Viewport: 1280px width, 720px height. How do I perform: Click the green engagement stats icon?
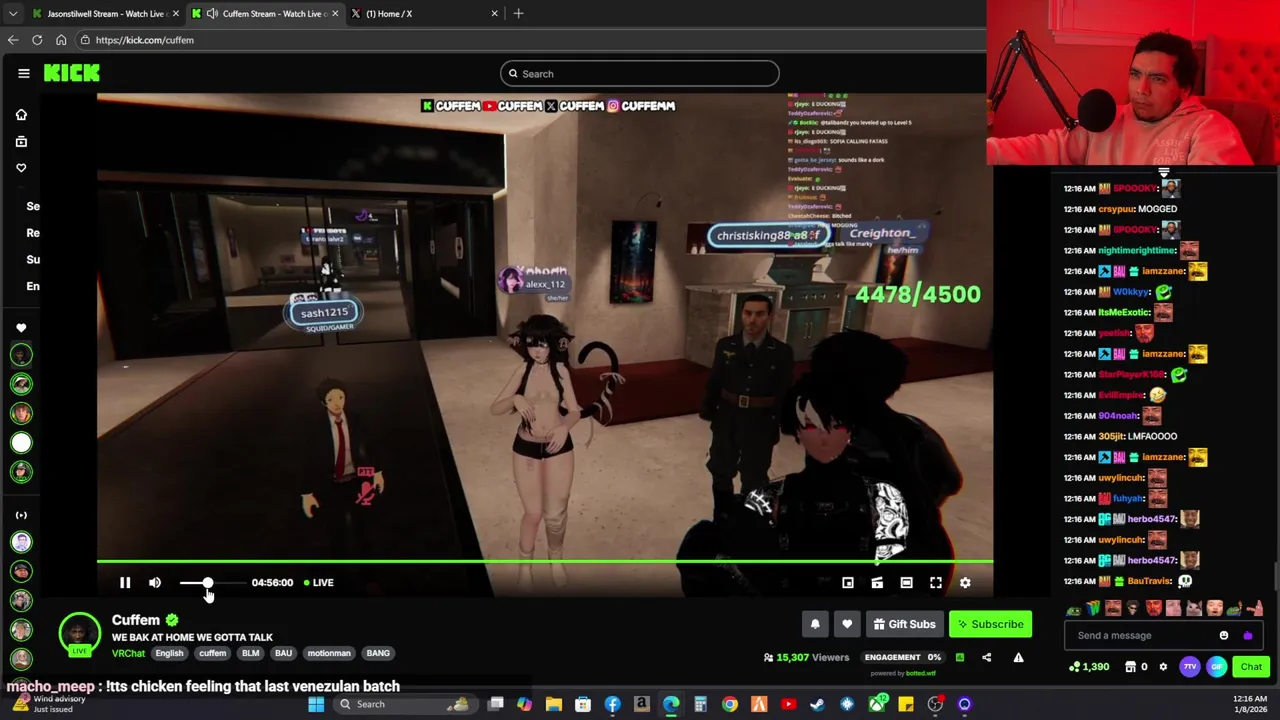tap(960, 657)
